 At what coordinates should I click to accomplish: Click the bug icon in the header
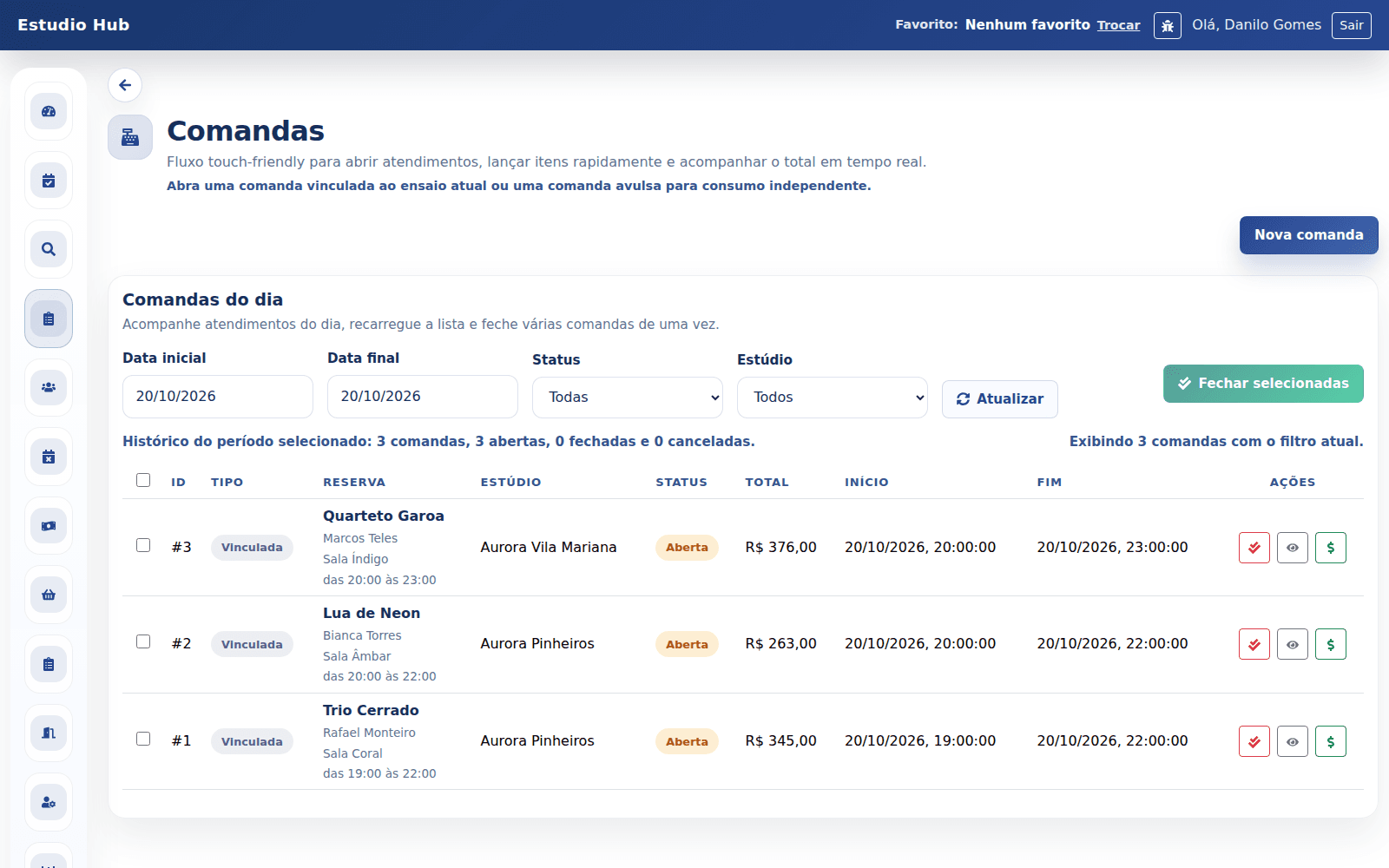coord(1167,25)
